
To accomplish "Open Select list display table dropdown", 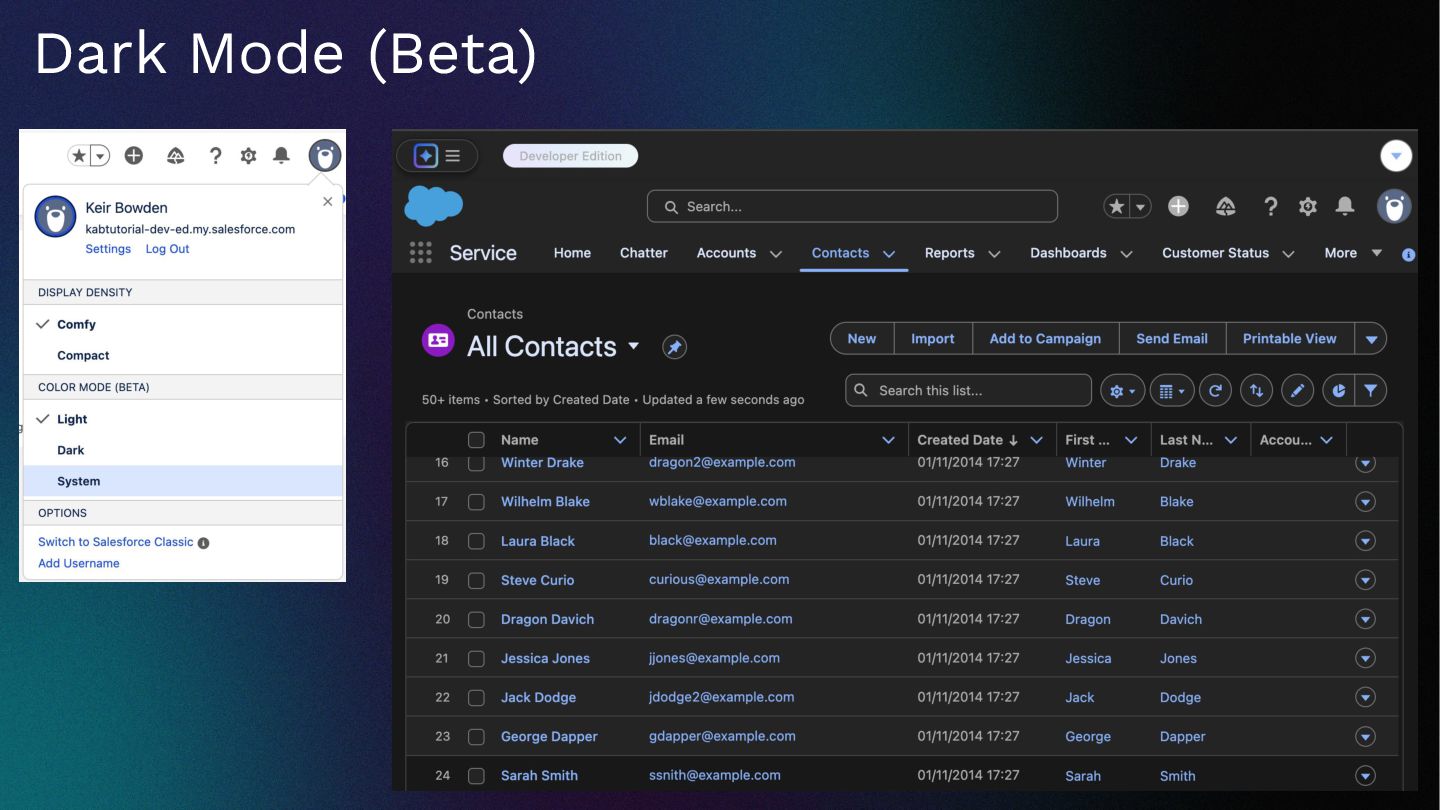I will pyautogui.click(x=1173, y=390).
